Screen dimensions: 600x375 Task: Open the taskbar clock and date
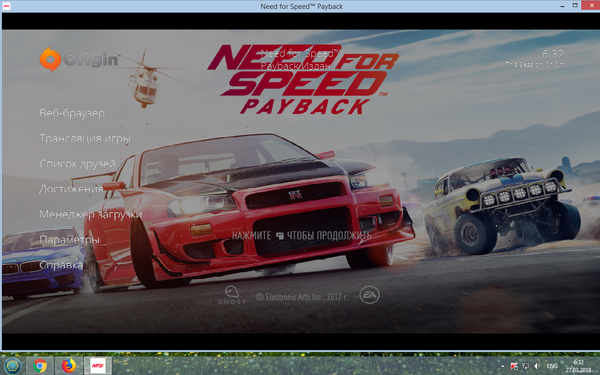click(579, 366)
